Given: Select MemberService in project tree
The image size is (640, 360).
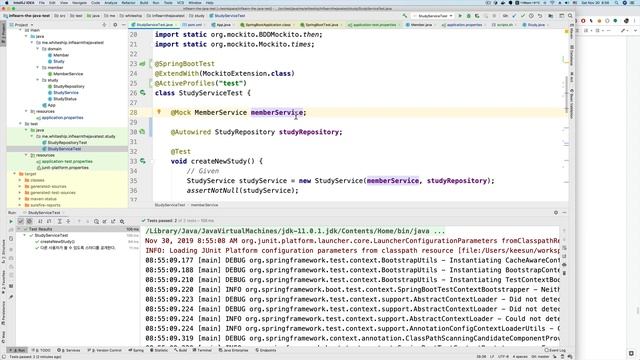Looking at the screenshot, I should pyautogui.click(x=68, y=74).
